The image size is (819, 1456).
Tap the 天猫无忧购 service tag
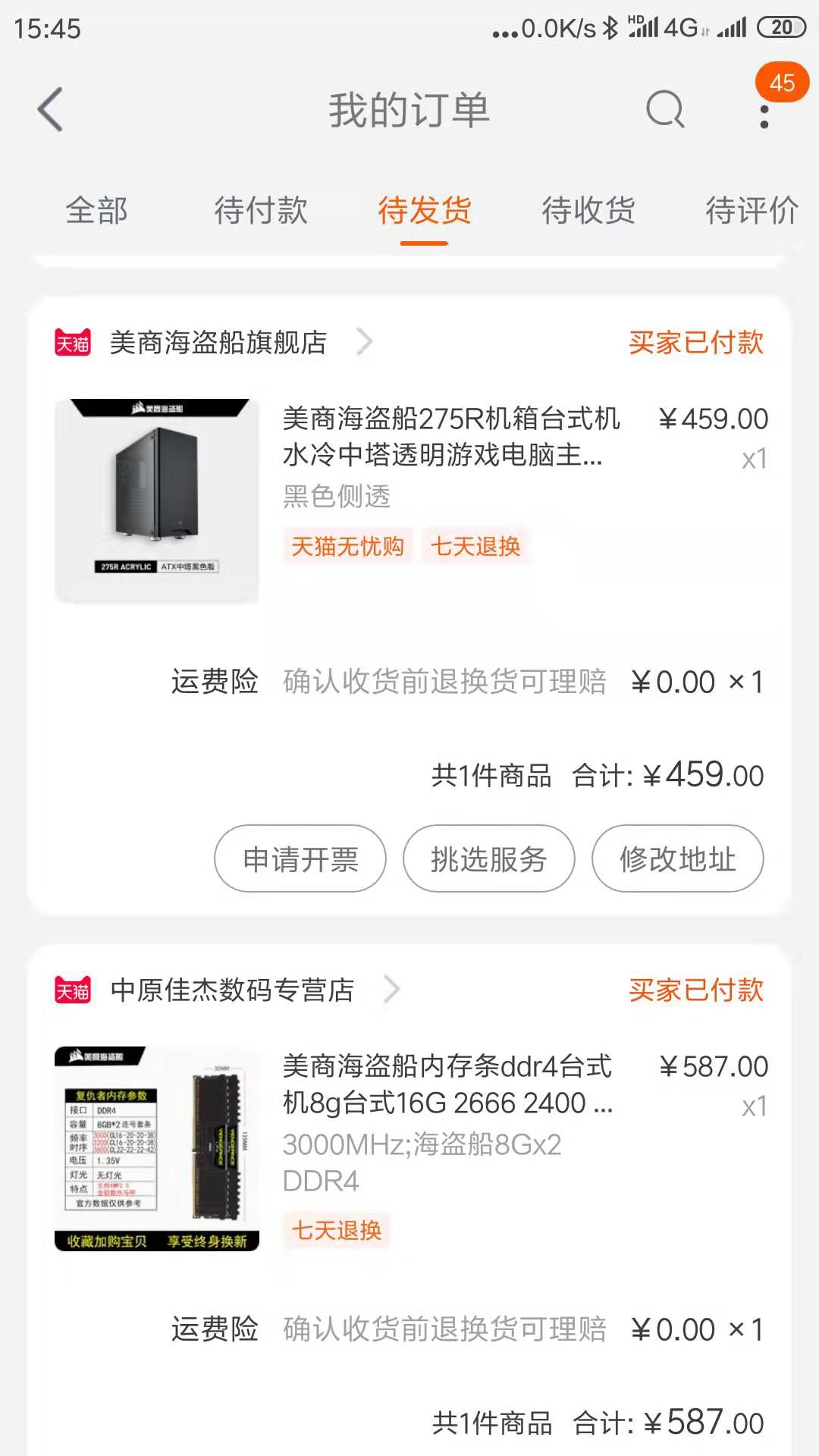click(348, 546)
